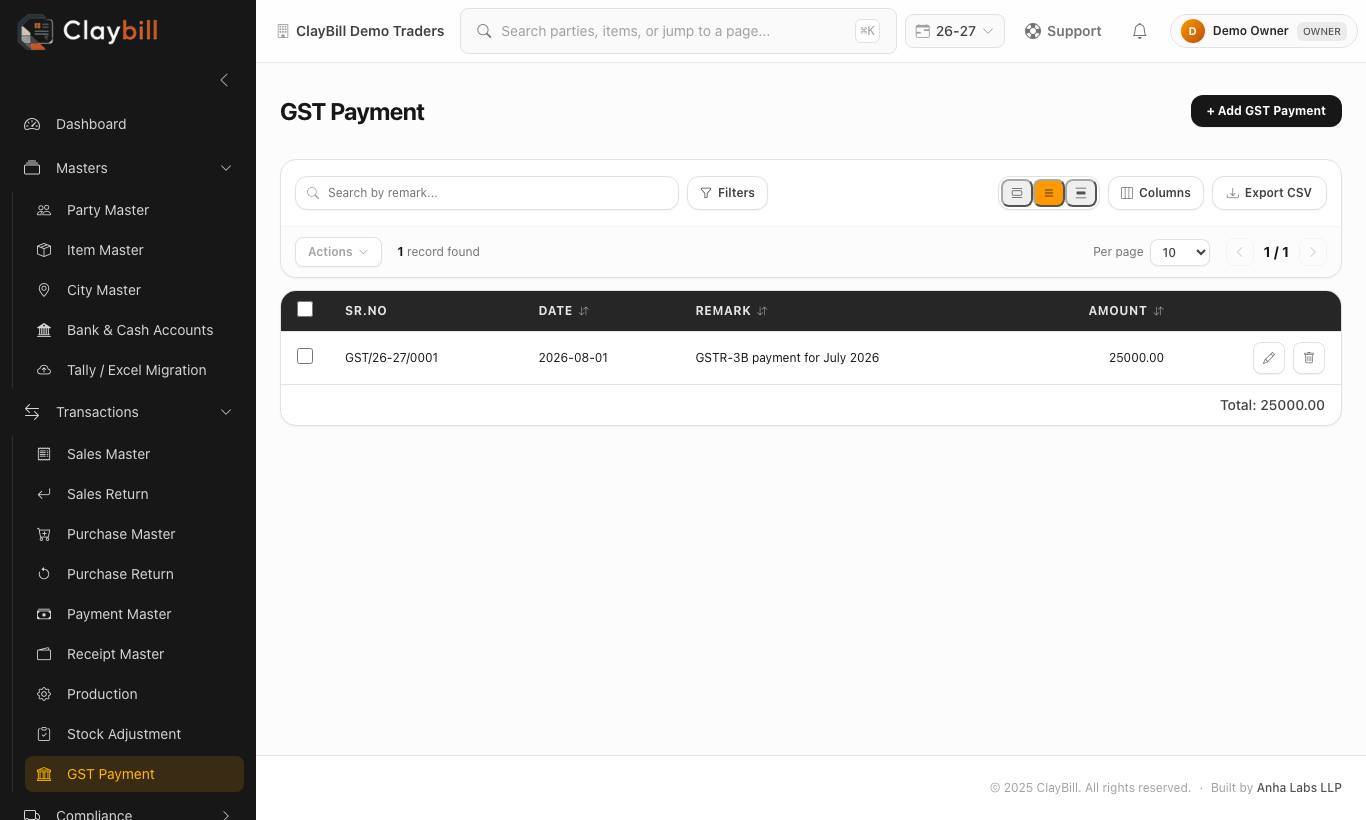Screen dimensions: 1366x820
Task: Go to previous page arrow
Action: (1239, 252)
